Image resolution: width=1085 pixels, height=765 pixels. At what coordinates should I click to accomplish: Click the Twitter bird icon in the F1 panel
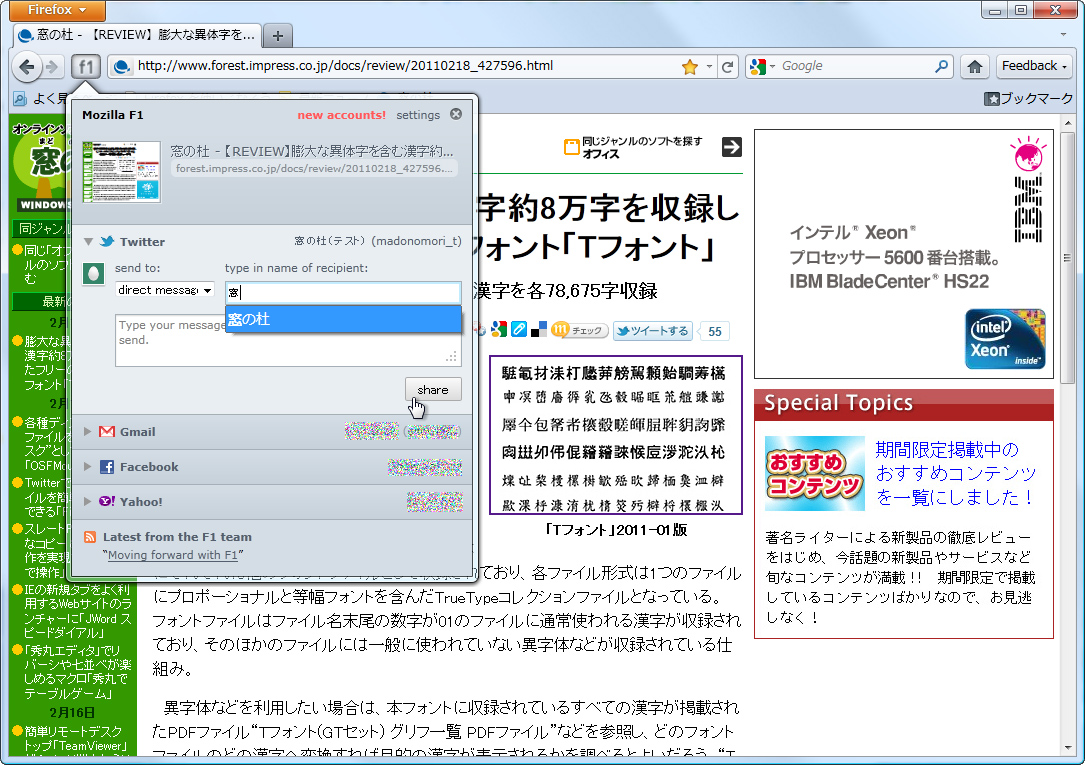[x=107, y=241]
